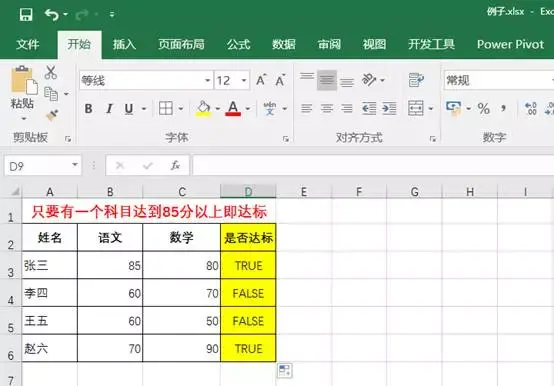Apply Comma Style icon
This screenshot has height=386, width=554.
click(503, 108)
